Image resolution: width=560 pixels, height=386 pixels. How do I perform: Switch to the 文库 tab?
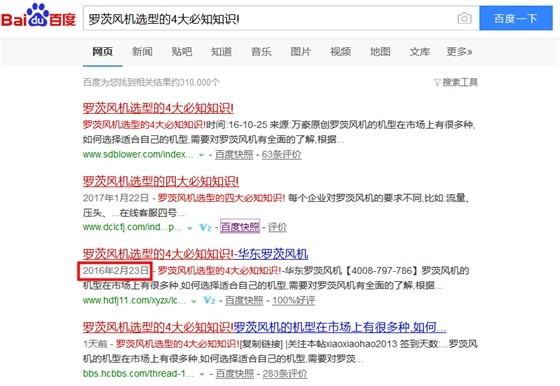420,52
